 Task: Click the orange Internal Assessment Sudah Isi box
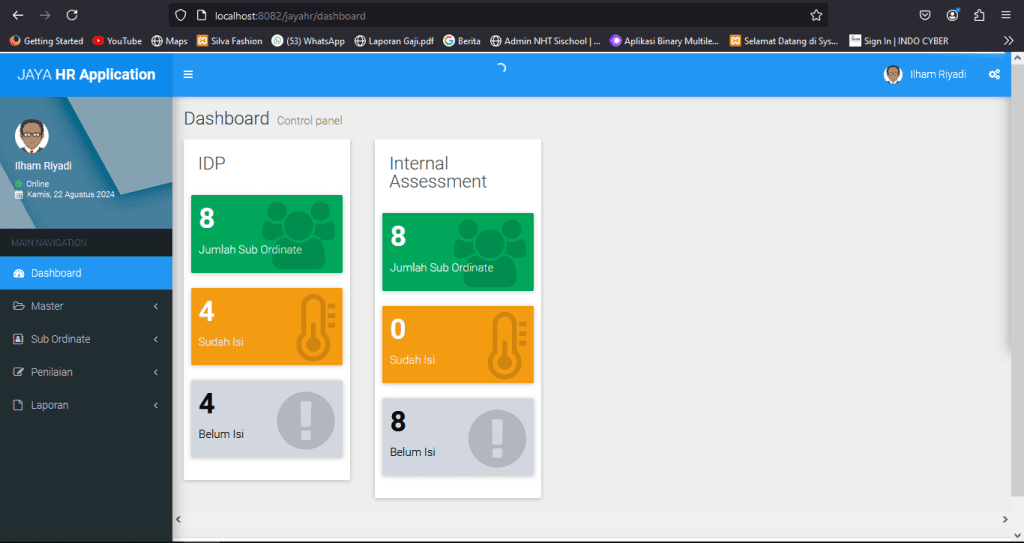pyautogui.click(x=457, y=344)
